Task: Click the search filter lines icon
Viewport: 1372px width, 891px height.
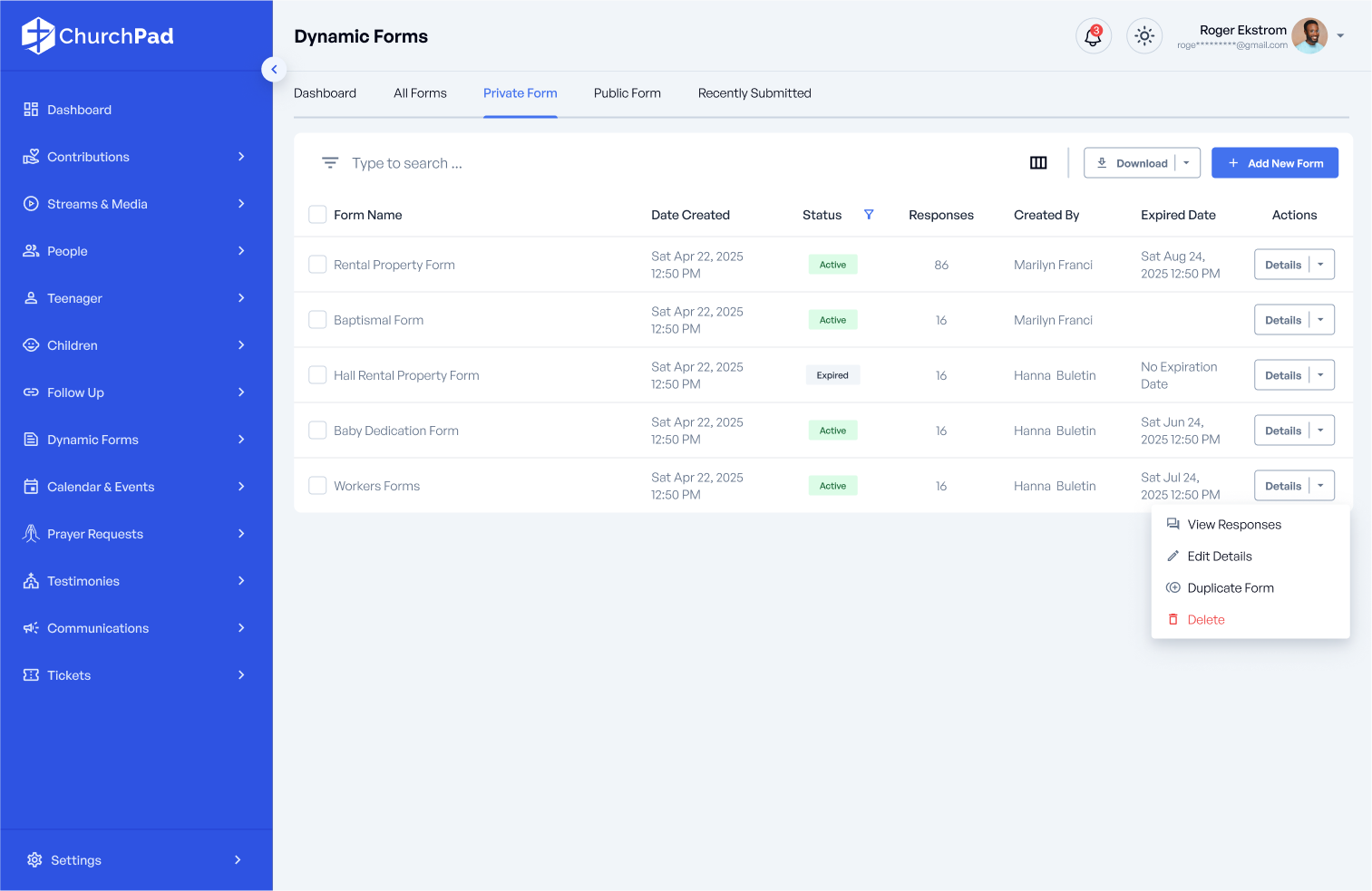Action: [330, 163]
